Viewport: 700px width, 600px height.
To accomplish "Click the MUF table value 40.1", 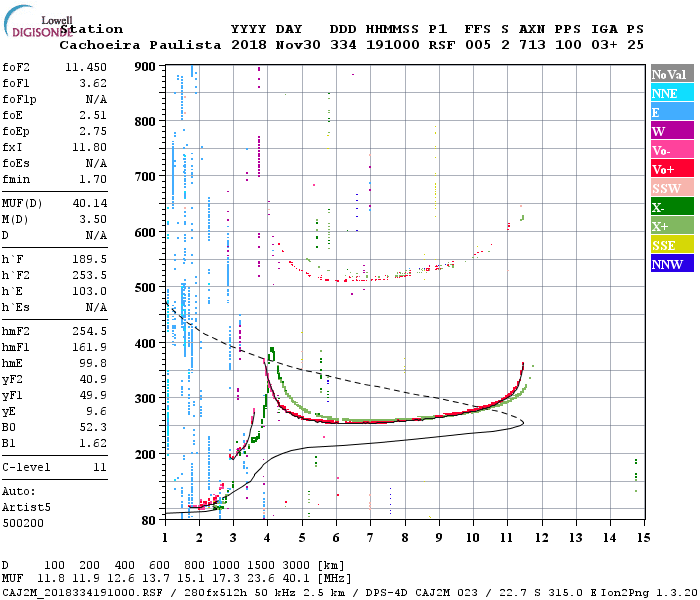I will point(296,578).
